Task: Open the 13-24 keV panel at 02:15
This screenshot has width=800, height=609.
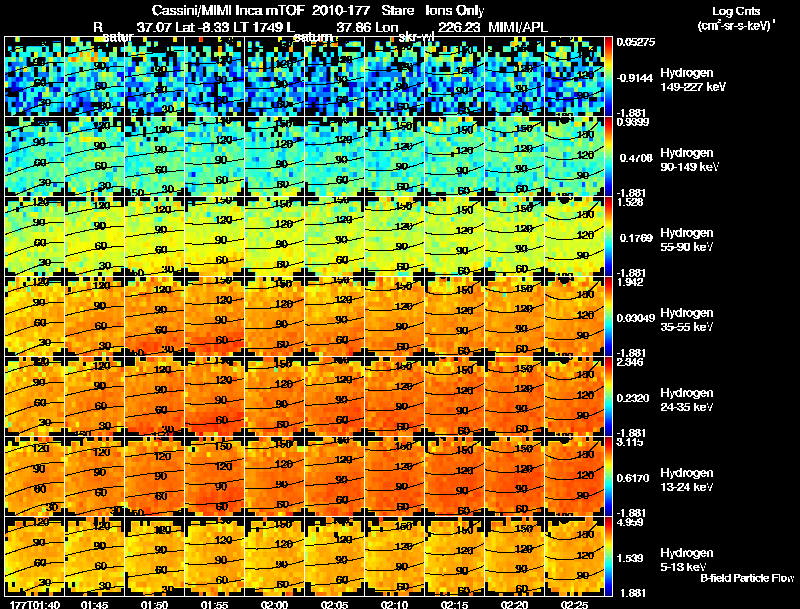Action: click(x=455, y=477)
